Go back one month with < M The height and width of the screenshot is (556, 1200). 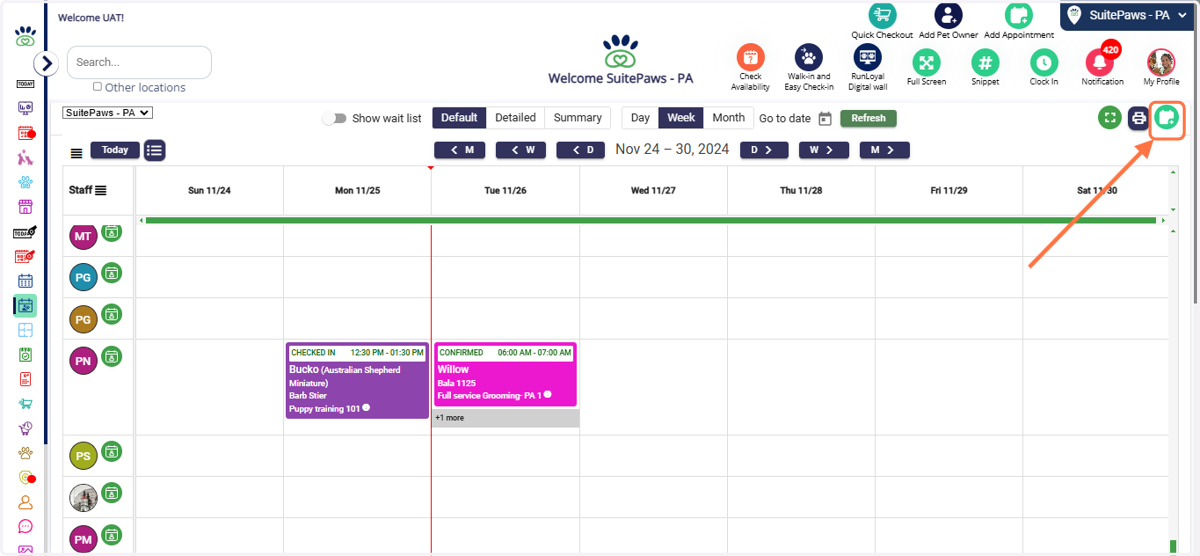460,150
